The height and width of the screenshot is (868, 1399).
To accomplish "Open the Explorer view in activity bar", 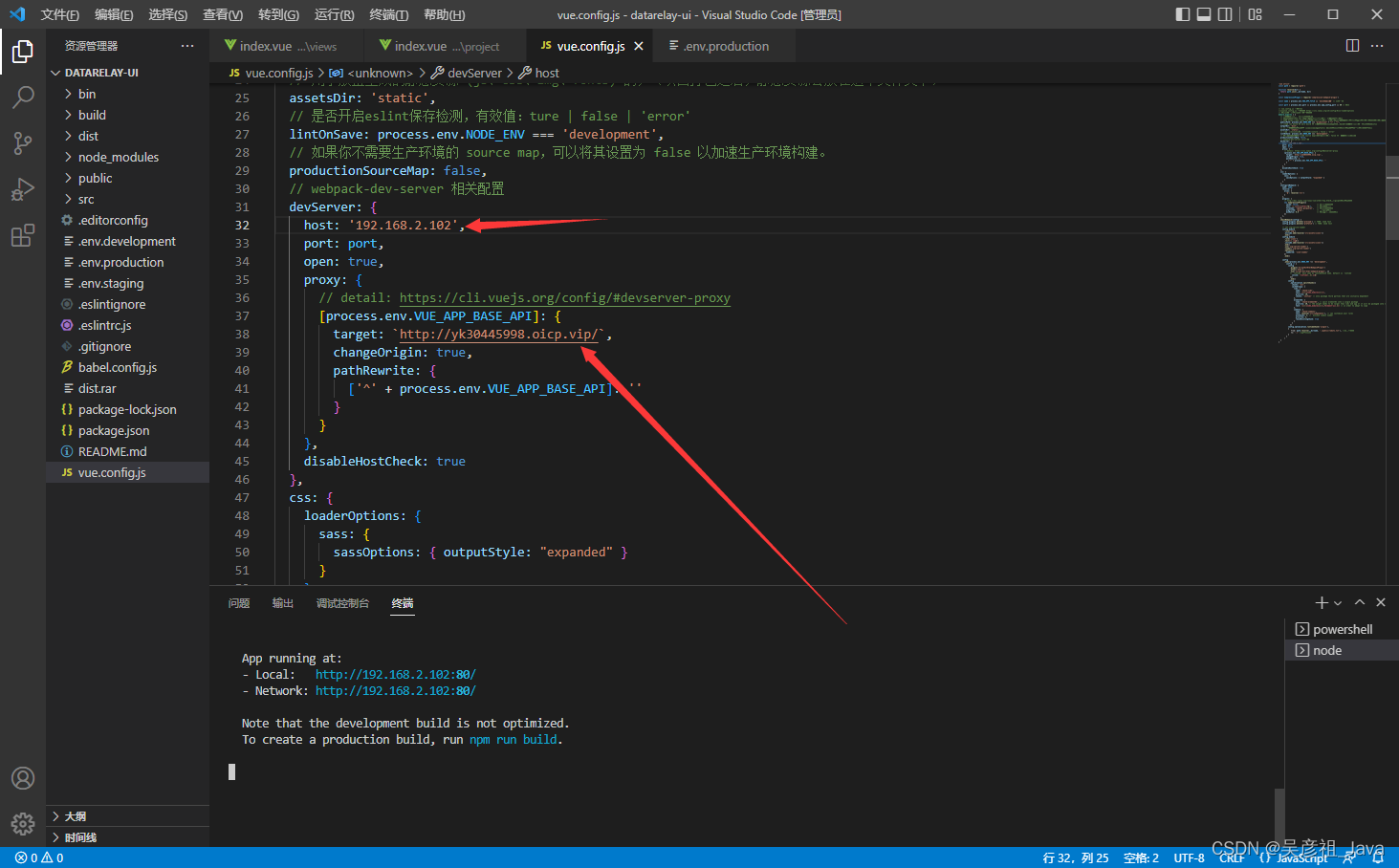I will coord(23,52).
